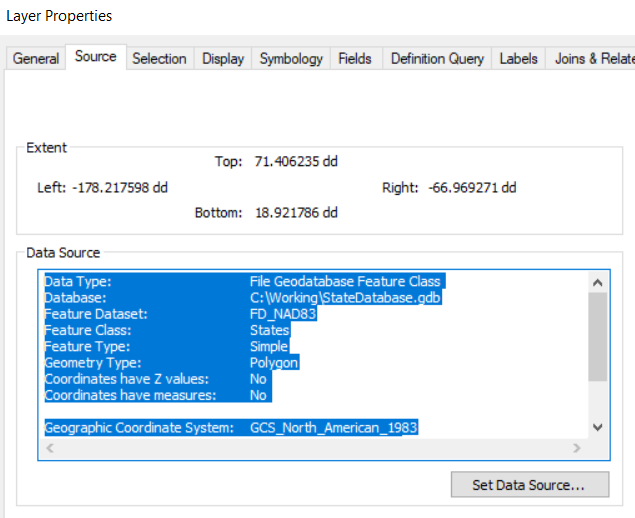Screen dimensions: 635x518
Task: Switch to the General tab
Action: coord(36,59)
